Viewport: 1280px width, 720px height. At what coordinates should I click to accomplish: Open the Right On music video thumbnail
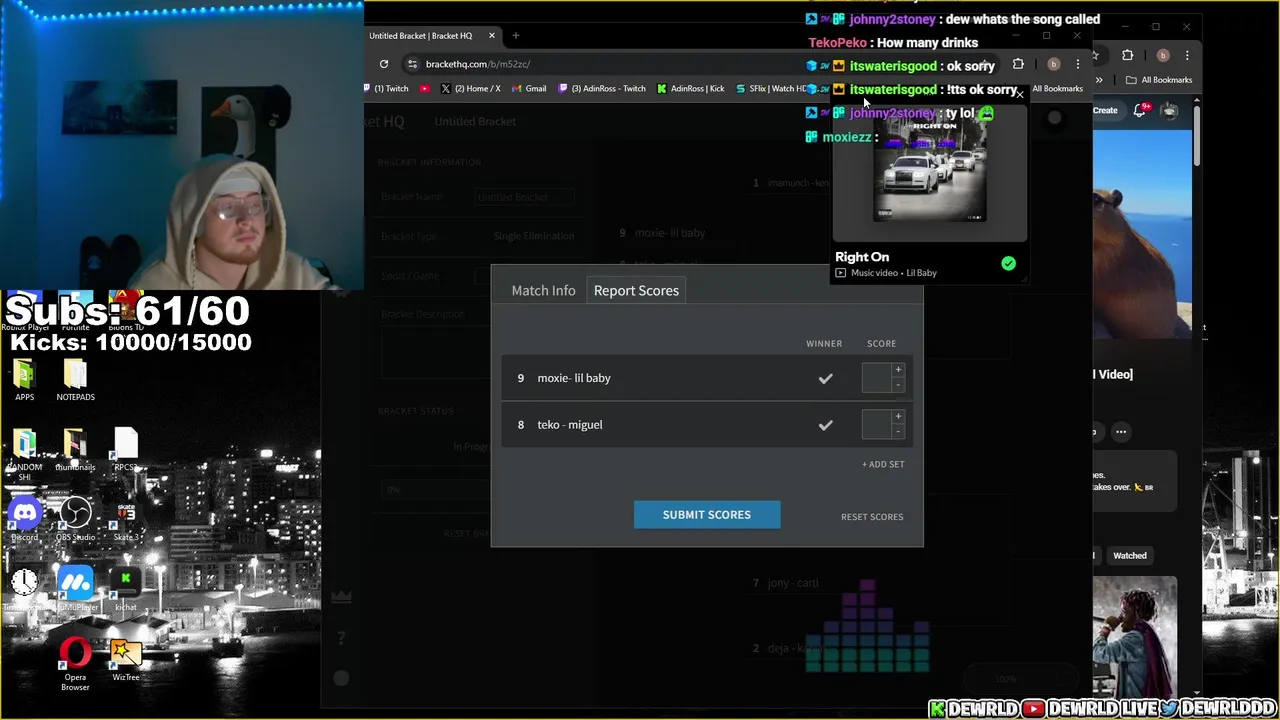coord(930,172)
